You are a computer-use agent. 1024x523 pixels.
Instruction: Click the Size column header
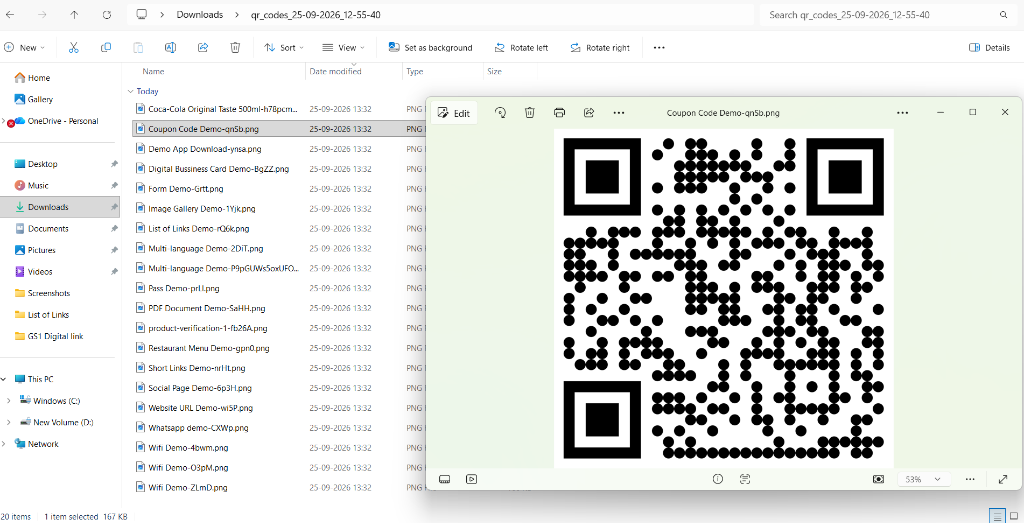click(494, 71)
